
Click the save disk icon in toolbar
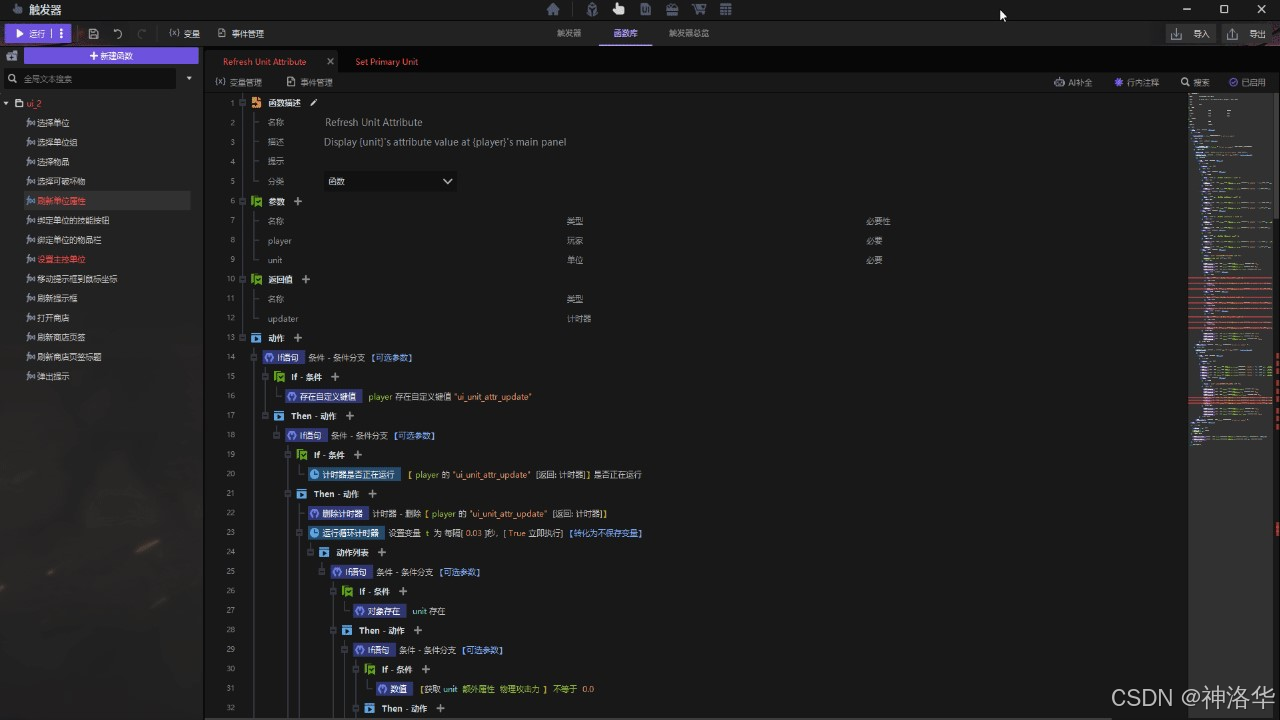click(93, 33)
